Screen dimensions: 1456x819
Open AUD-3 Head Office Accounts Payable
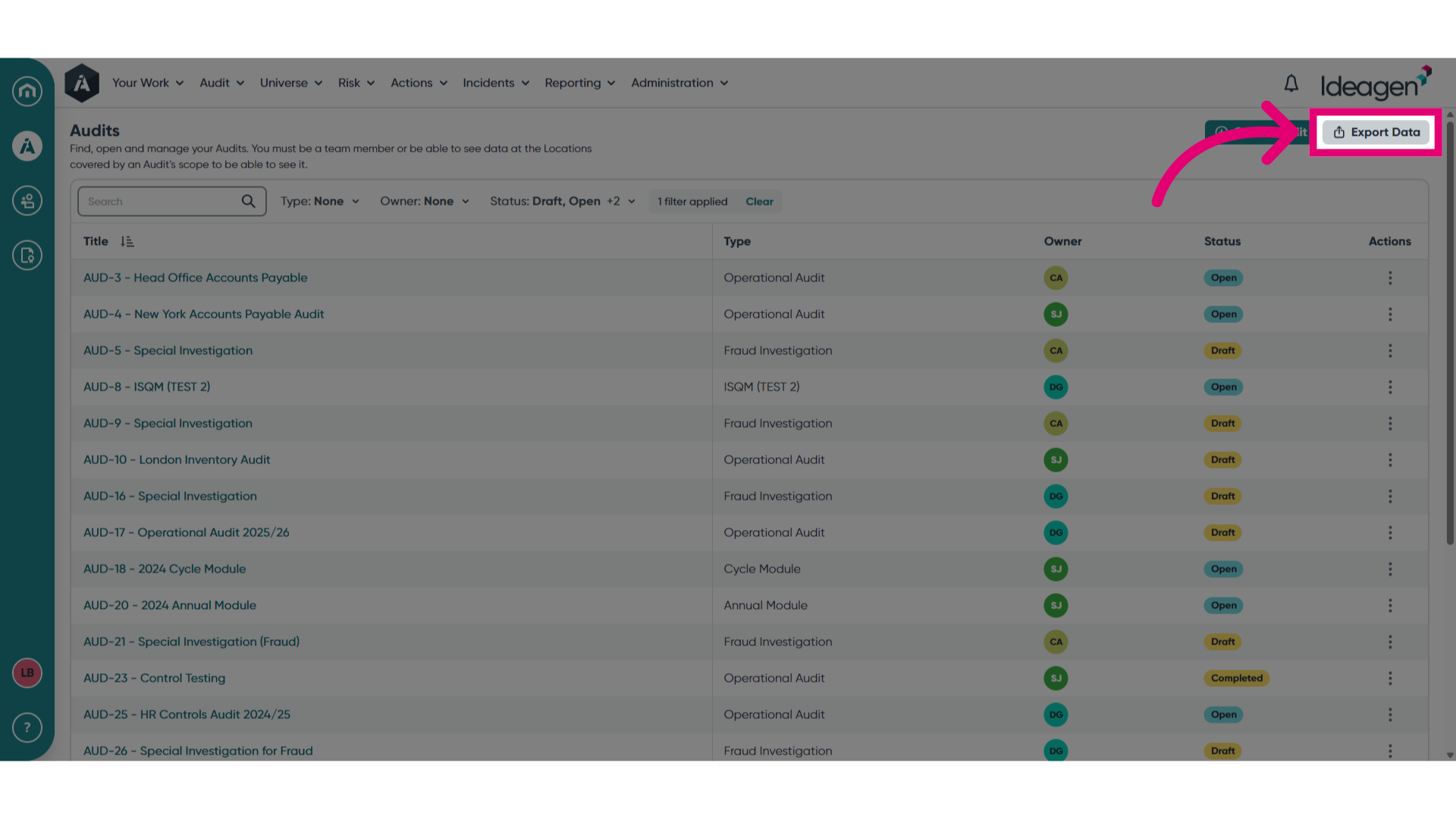pyautogui.click(x=196, y=278)
